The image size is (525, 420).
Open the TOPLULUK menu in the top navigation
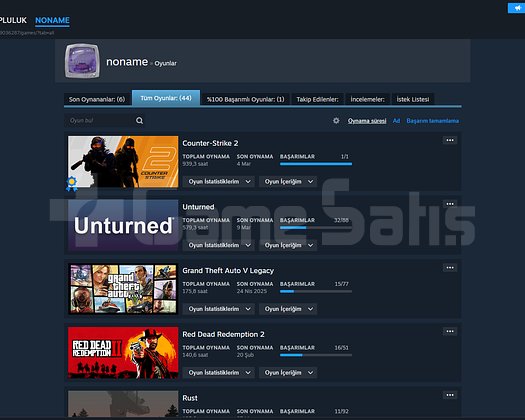click(x=13, y=20)
